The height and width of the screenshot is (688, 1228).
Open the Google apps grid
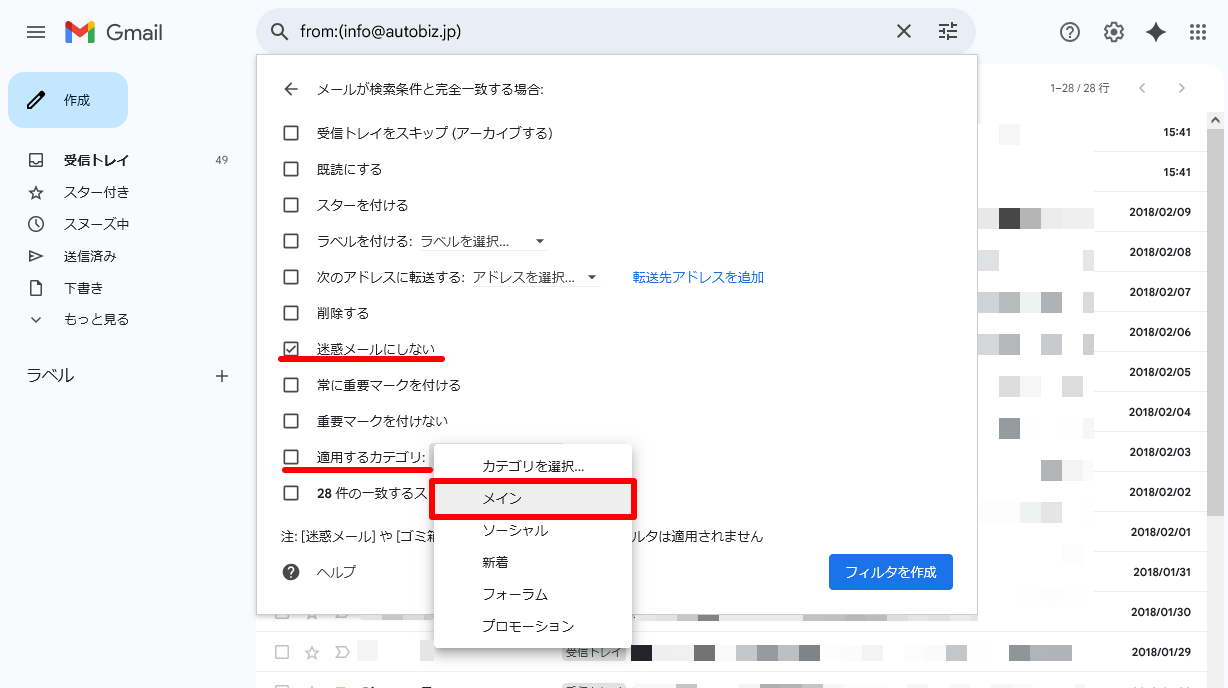[1198, 32]
